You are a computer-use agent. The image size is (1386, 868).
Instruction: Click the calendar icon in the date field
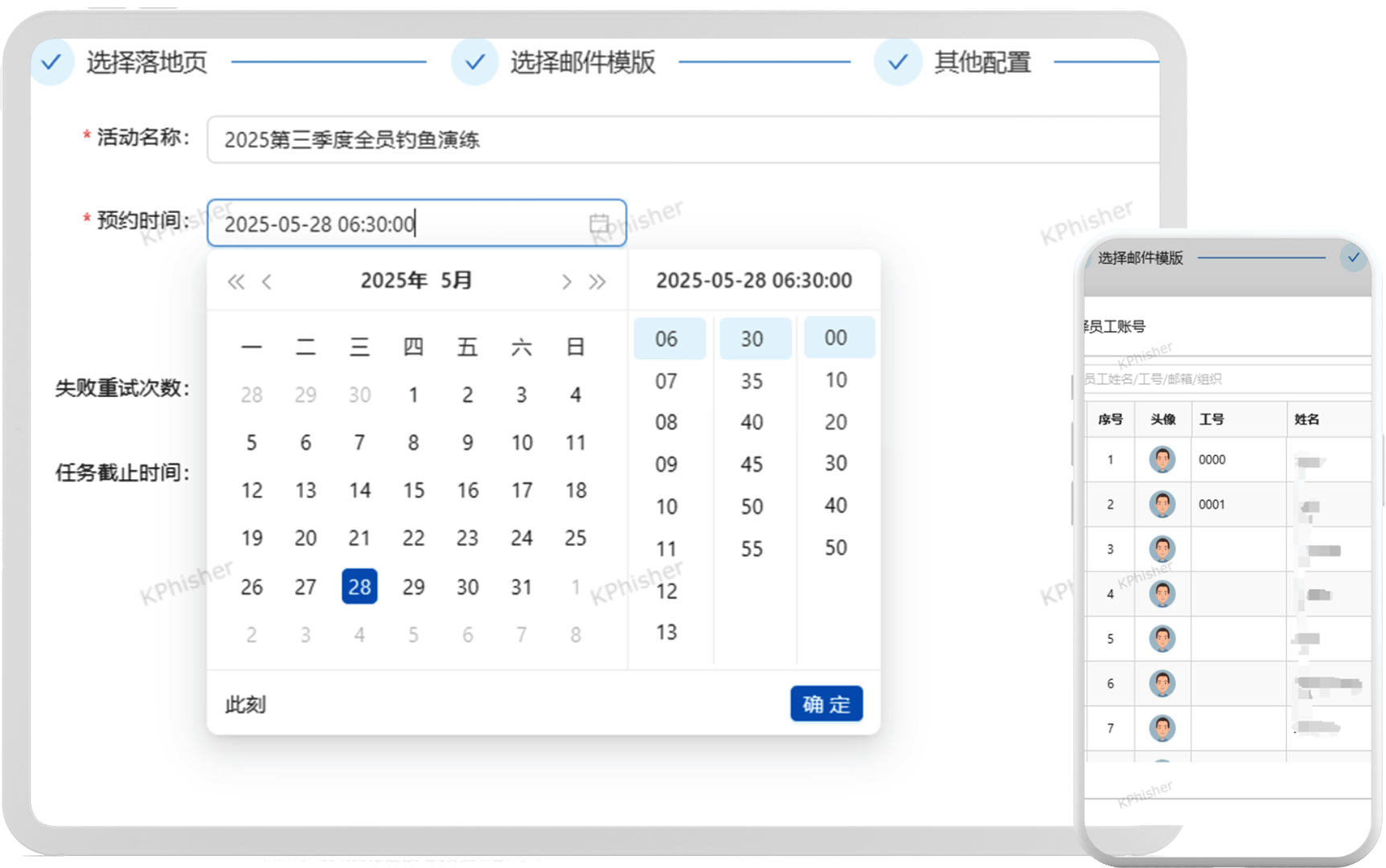599,223
